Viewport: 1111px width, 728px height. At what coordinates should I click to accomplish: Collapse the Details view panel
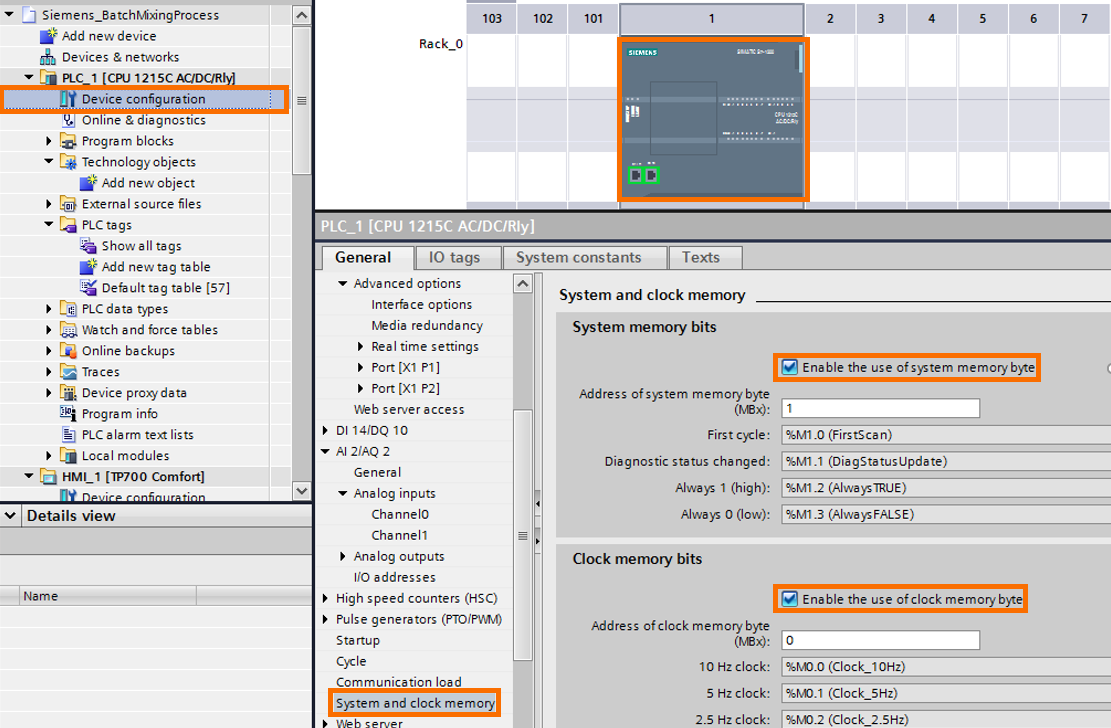click(11, 515)
